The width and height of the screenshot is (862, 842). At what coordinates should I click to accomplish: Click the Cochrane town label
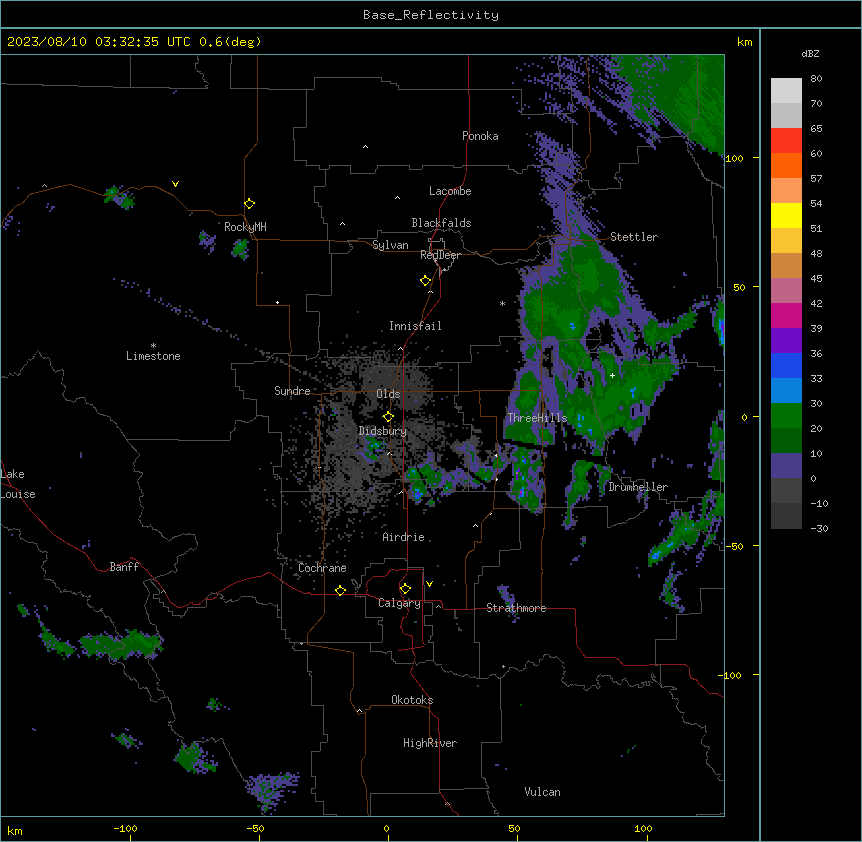coord(322,568)
